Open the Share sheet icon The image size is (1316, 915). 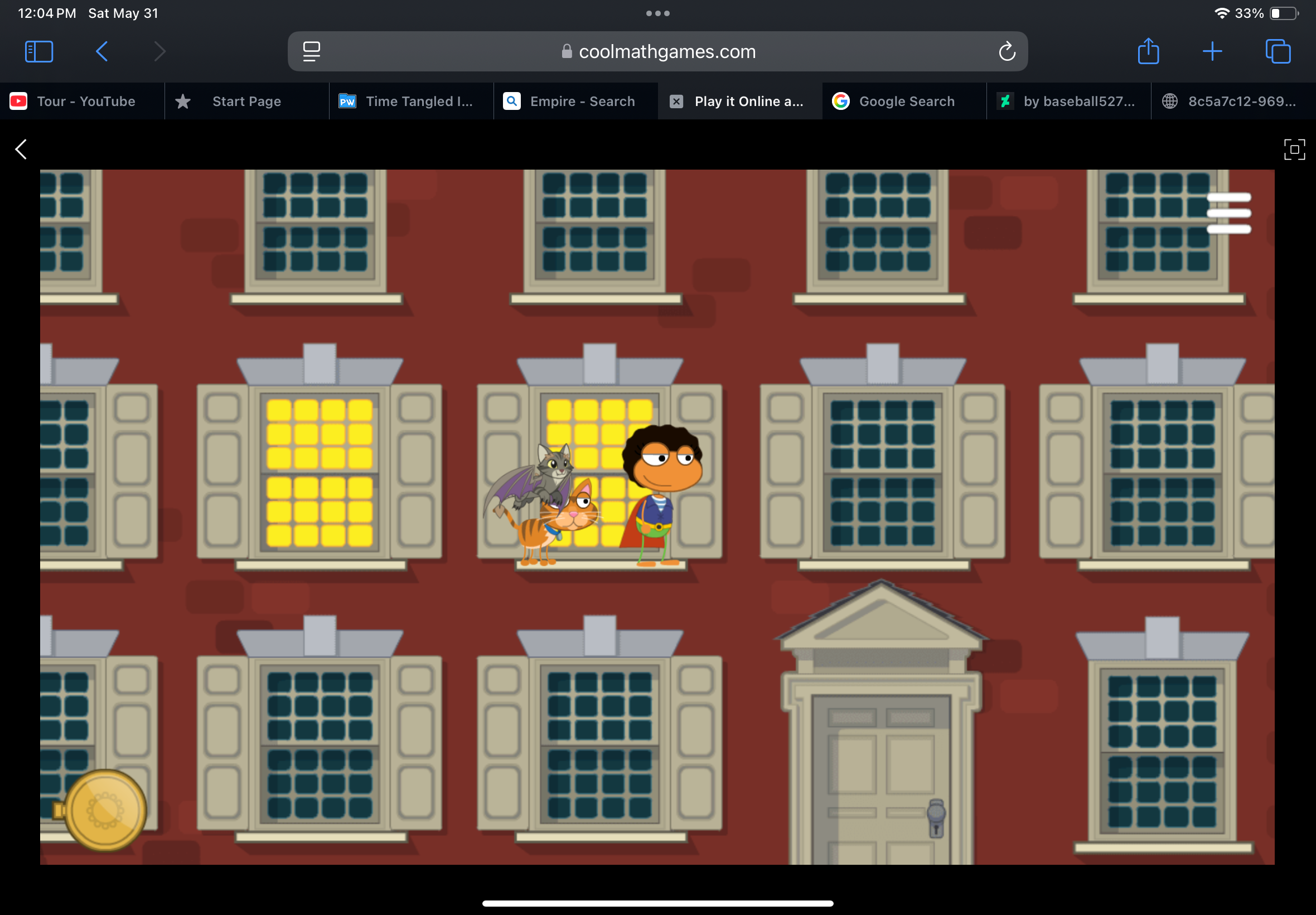(1148, 51)
